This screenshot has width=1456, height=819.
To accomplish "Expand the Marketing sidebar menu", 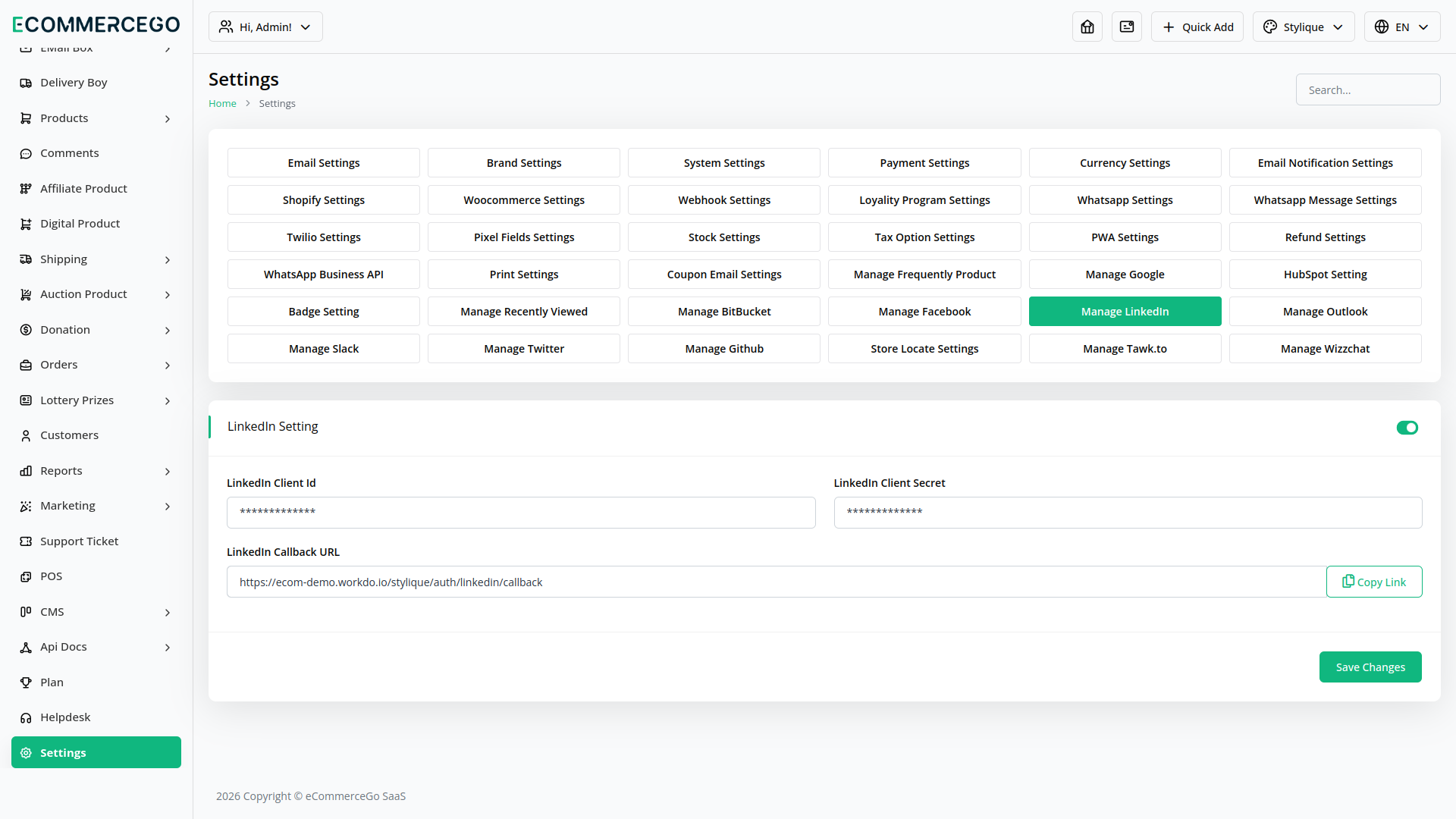I will [96, 506].
